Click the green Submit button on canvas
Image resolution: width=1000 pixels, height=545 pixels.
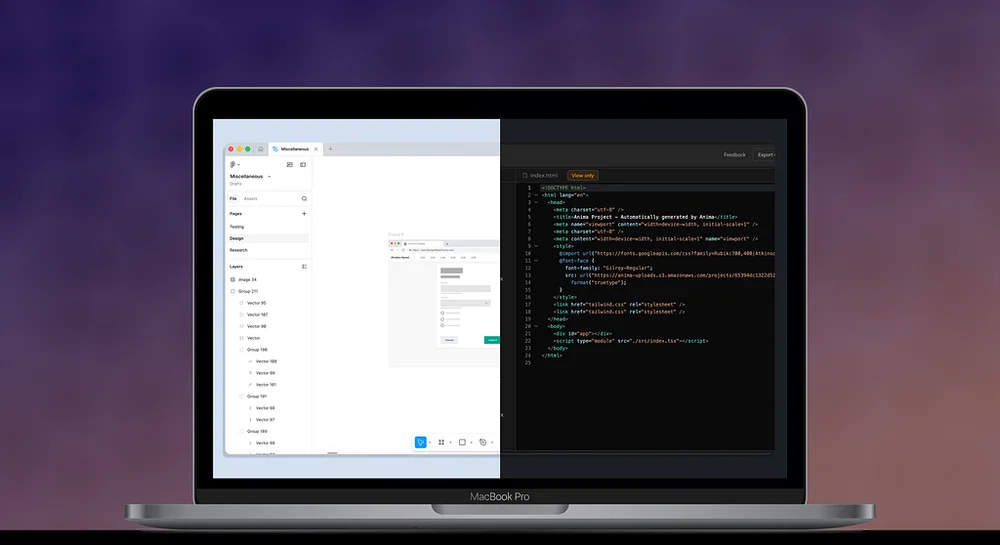pos(492,340)
